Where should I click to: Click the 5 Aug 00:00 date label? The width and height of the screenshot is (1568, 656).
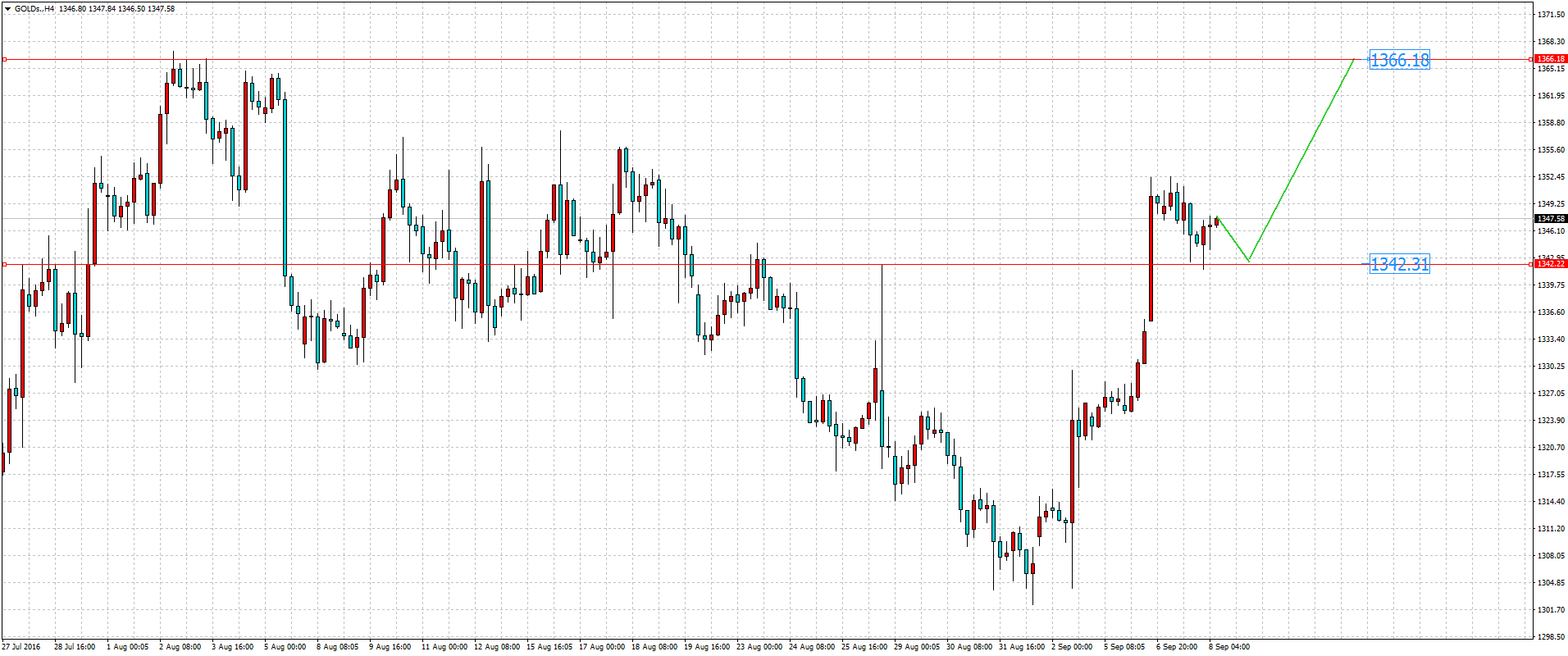pyautogui.click(x=285, y=647)
